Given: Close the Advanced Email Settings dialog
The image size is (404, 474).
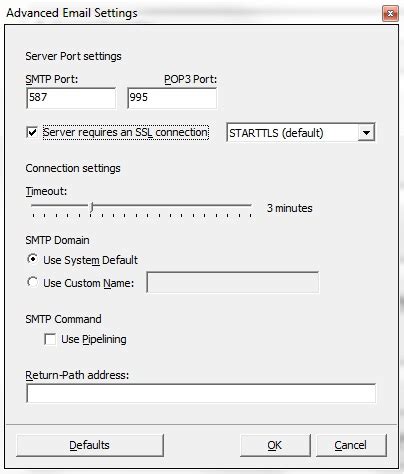Looking at the screenshot, I should pyautogui.click(x=390, y=13).
